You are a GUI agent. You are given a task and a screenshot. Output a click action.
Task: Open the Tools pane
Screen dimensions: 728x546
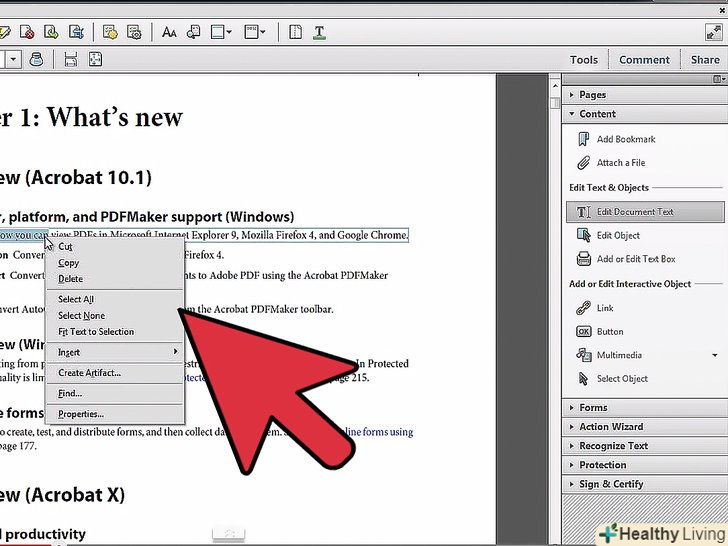click(584, 60)
